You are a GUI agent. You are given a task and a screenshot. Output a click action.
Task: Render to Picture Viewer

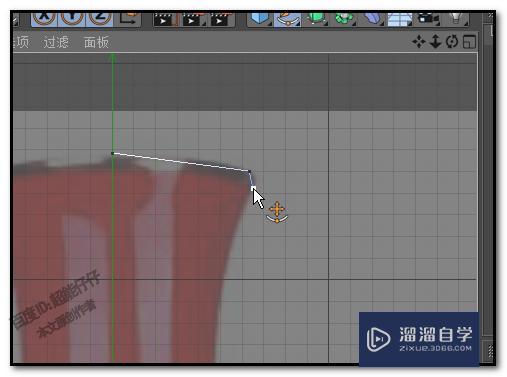point(193,20)
